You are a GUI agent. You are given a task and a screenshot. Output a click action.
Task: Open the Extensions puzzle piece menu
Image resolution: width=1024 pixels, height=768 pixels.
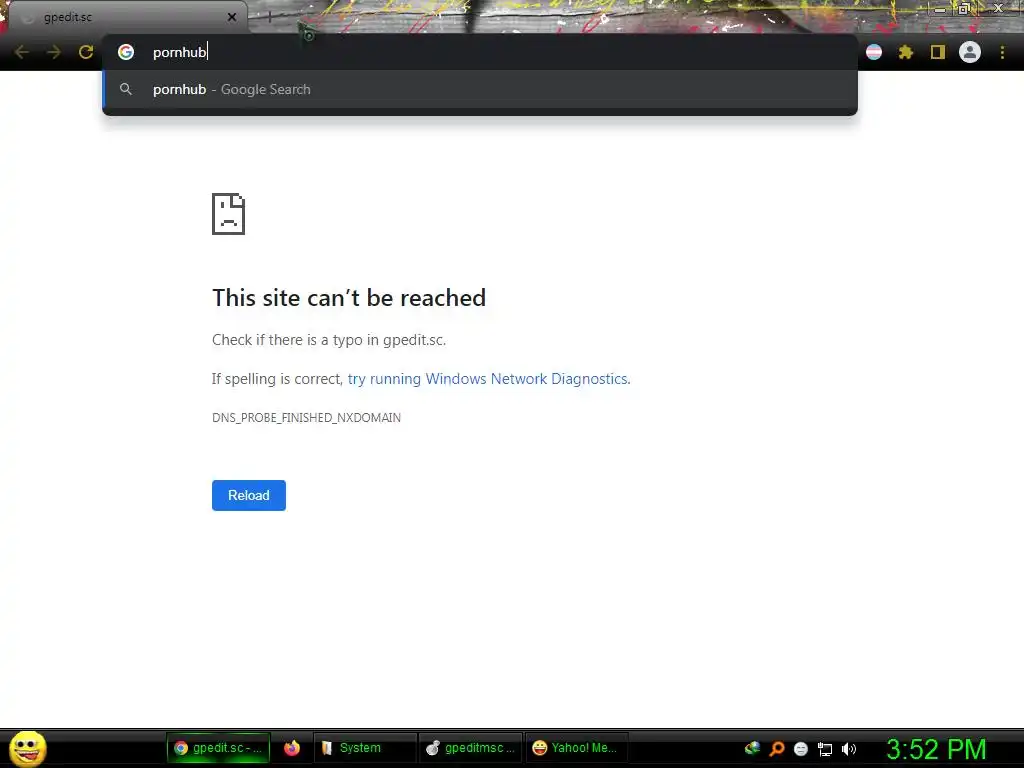point(906,52)
